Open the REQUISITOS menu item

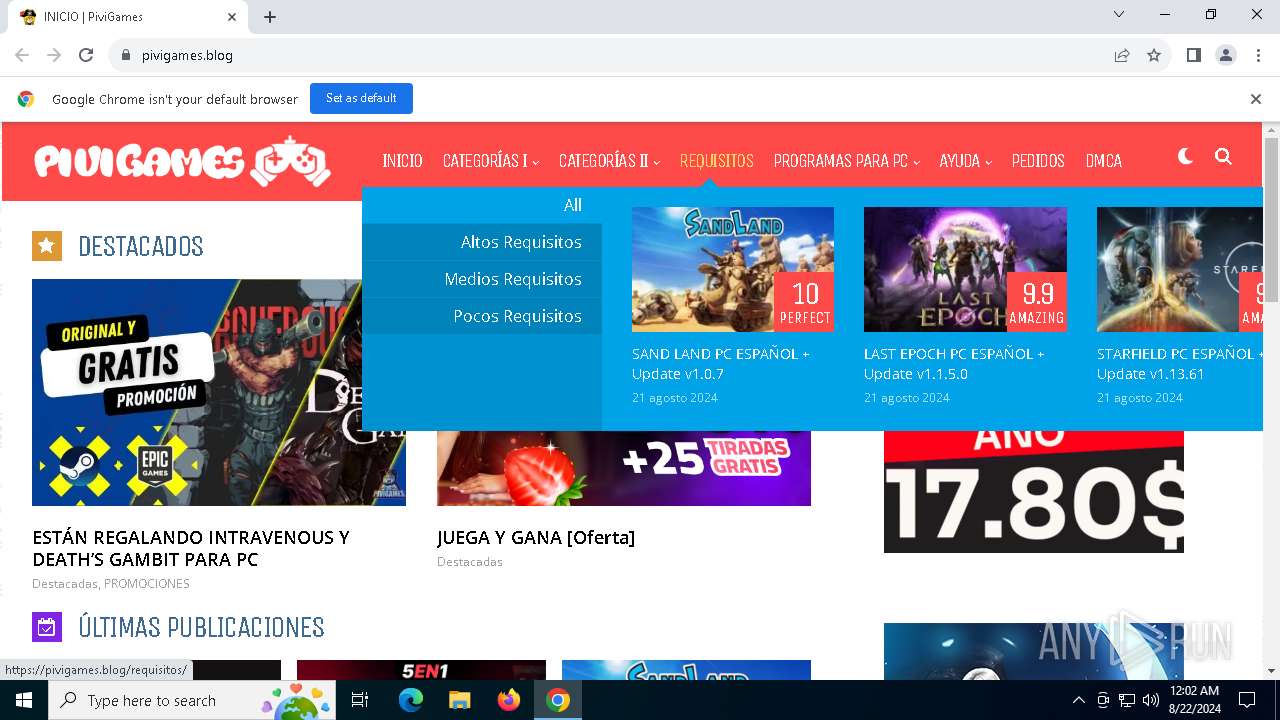point(717,161)
